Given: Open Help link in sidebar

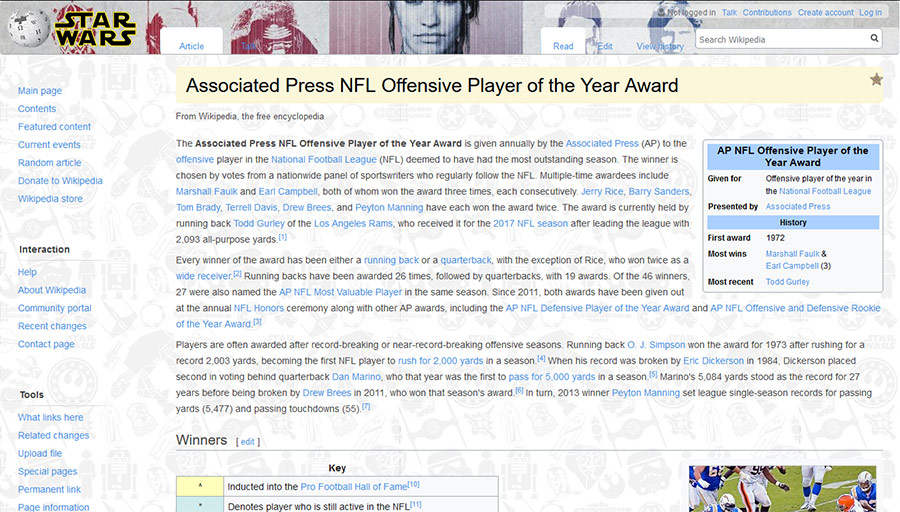Looking at the screenshot, I should (x=27, y=272).
